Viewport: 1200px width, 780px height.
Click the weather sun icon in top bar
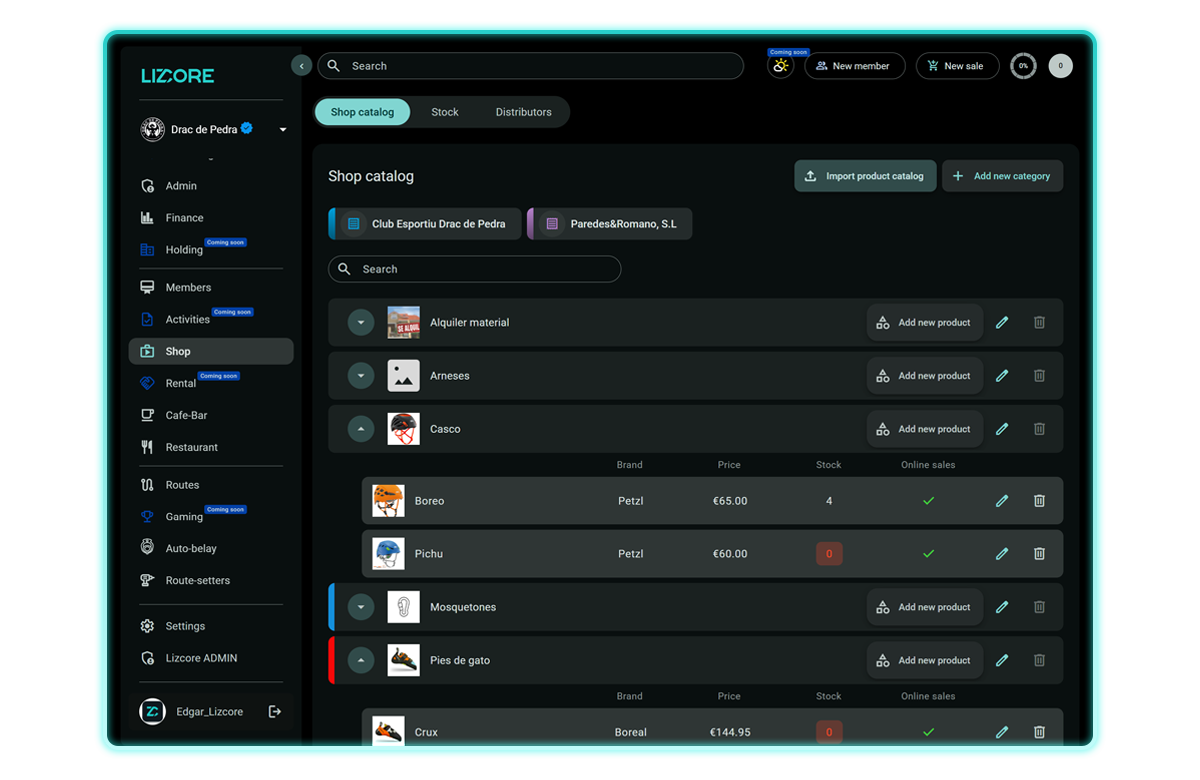click(780, 66)
